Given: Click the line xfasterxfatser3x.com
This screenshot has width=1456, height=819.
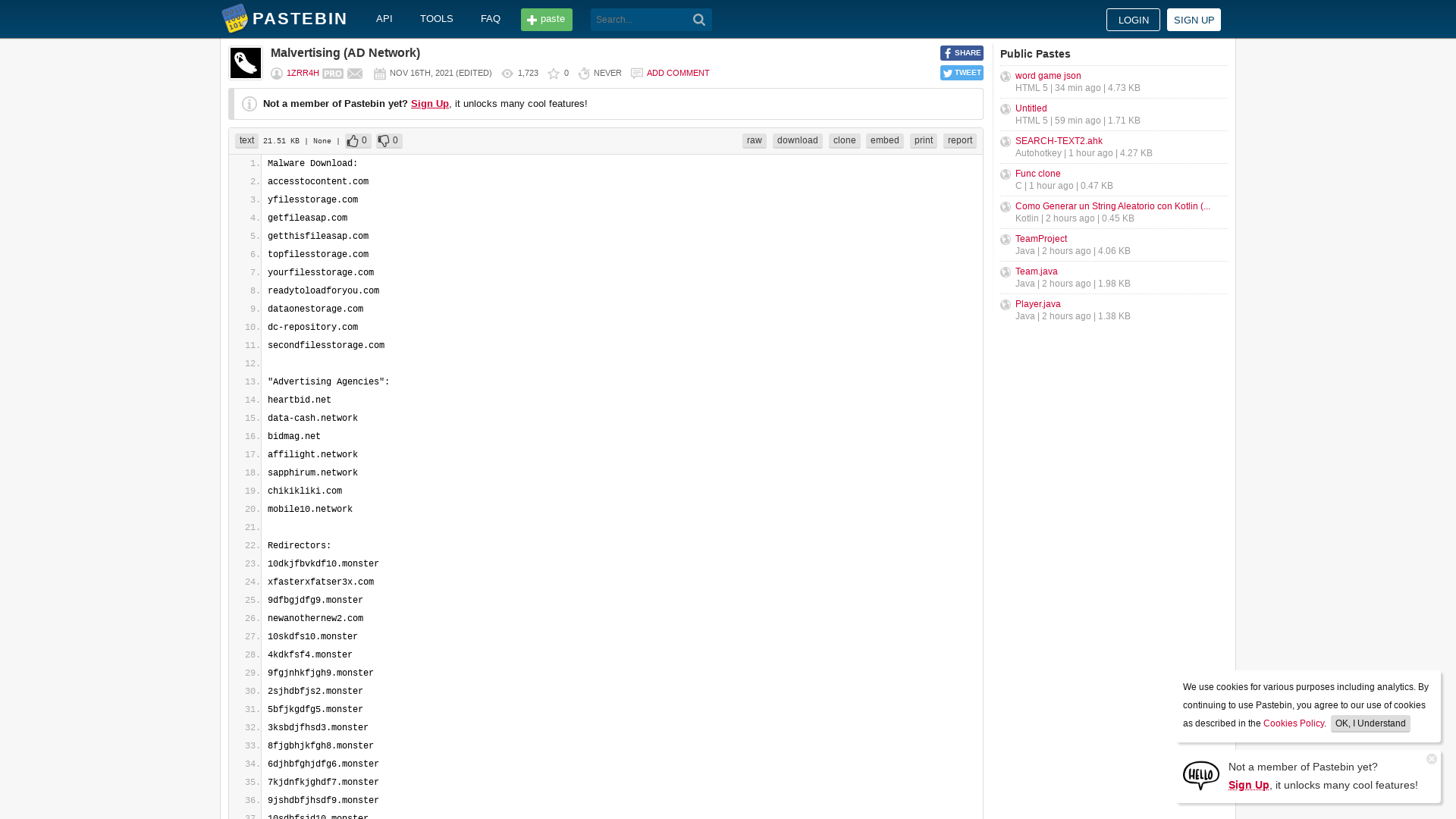Looking at the screenshot, I should click(x=321, y=582).
